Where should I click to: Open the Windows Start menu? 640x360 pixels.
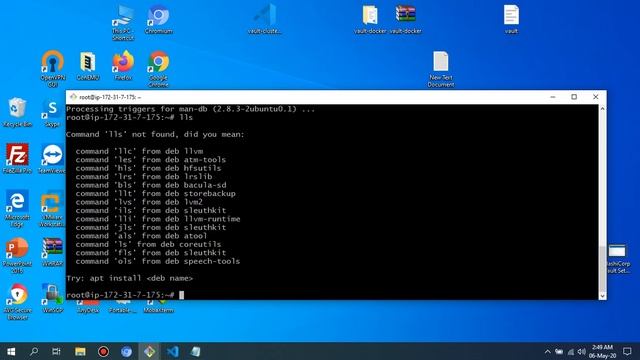coord(11,351)
